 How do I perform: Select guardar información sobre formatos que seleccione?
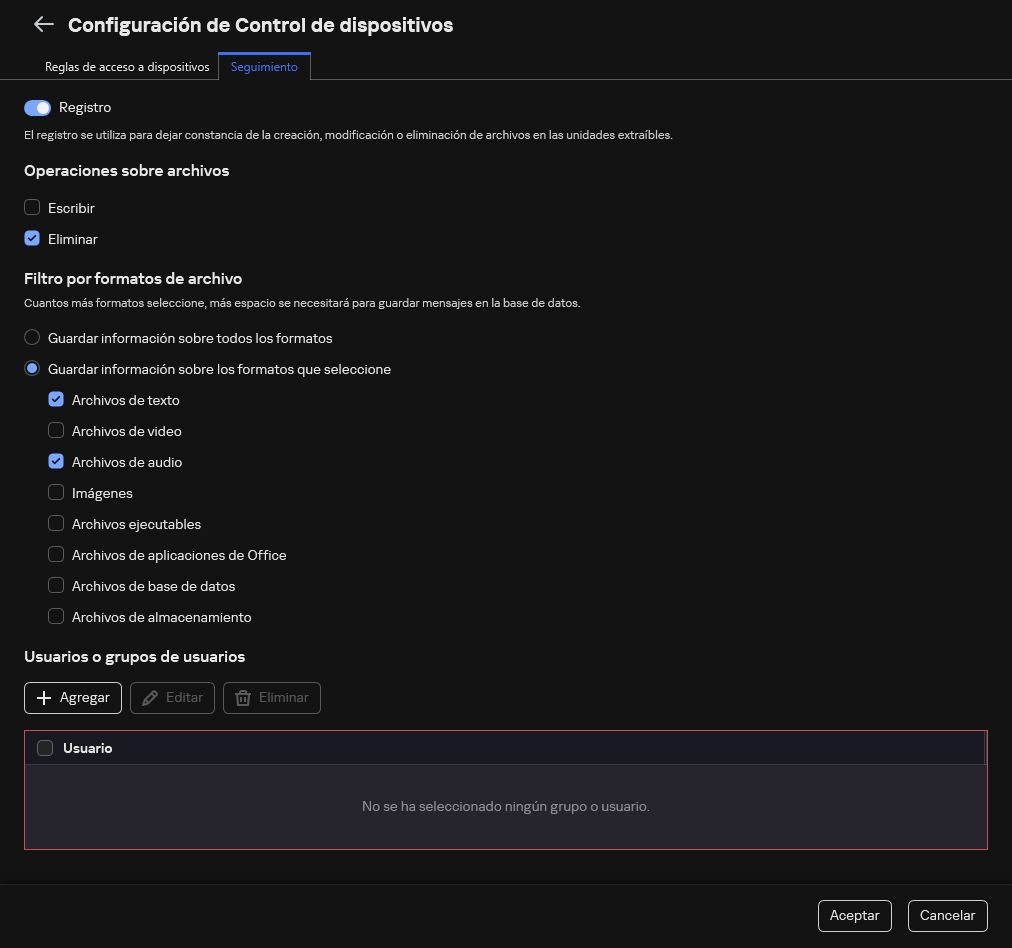point(31,368)
